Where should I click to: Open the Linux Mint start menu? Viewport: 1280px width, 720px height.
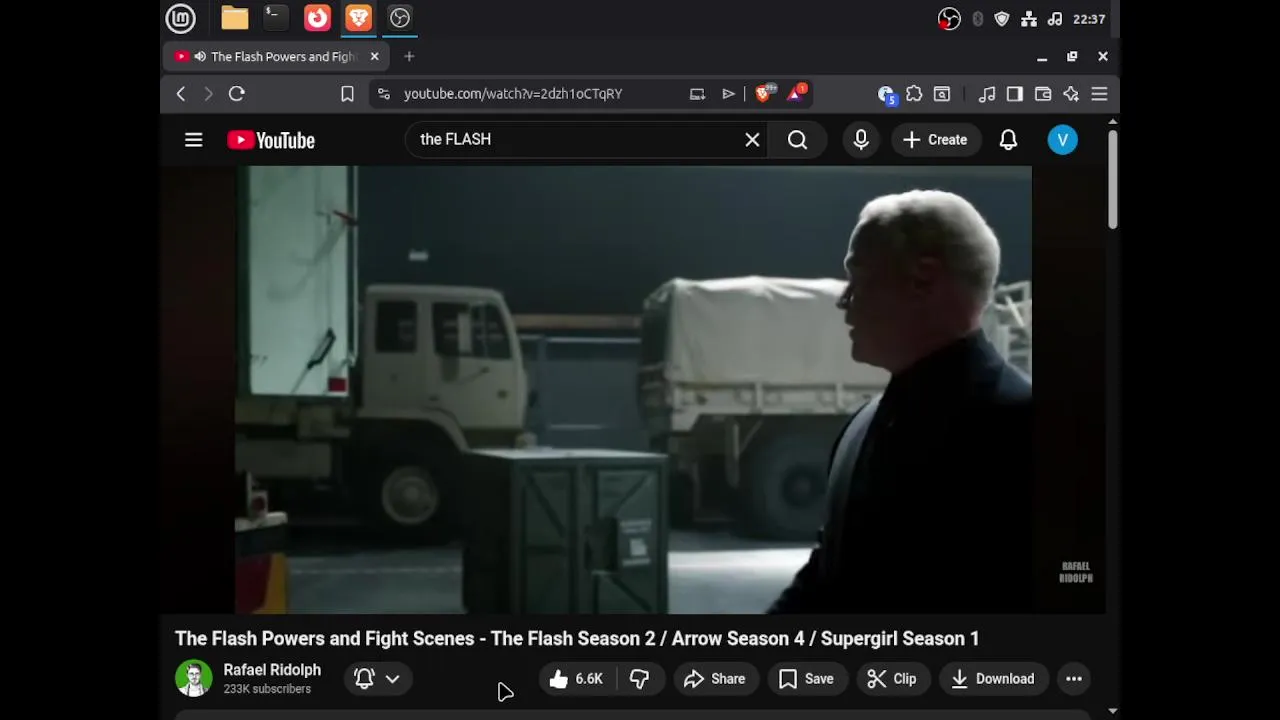click(x=180, y=18)
